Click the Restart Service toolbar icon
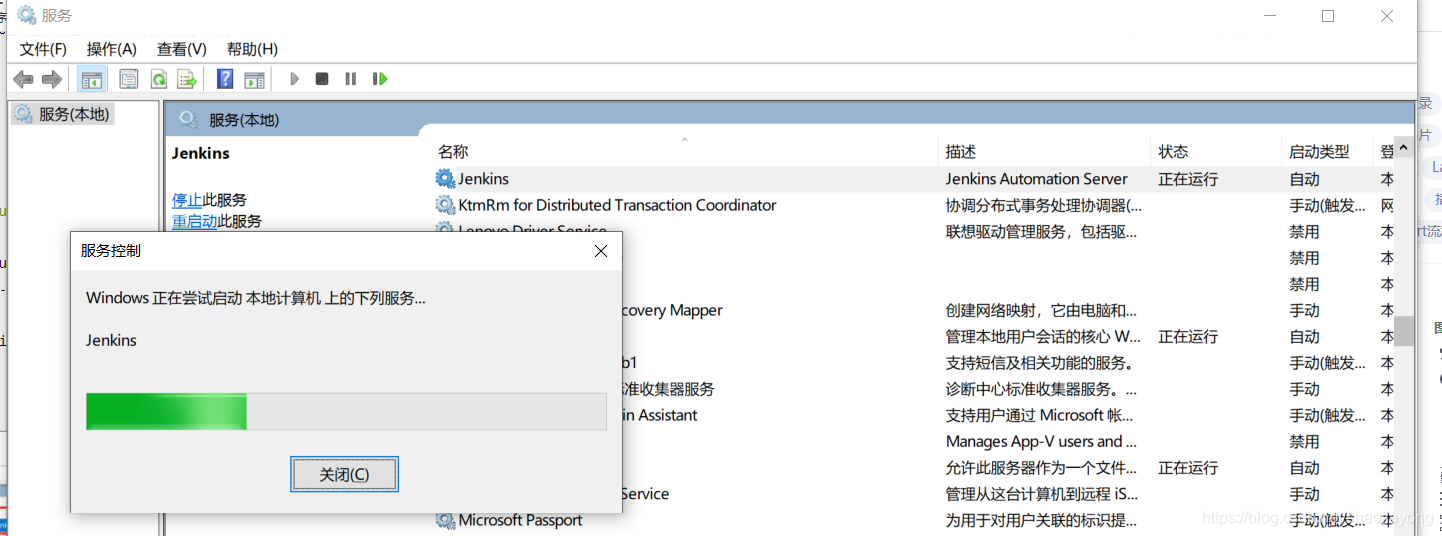The width and height of the screenshot is (1442, 536). [x=380, y=79]
